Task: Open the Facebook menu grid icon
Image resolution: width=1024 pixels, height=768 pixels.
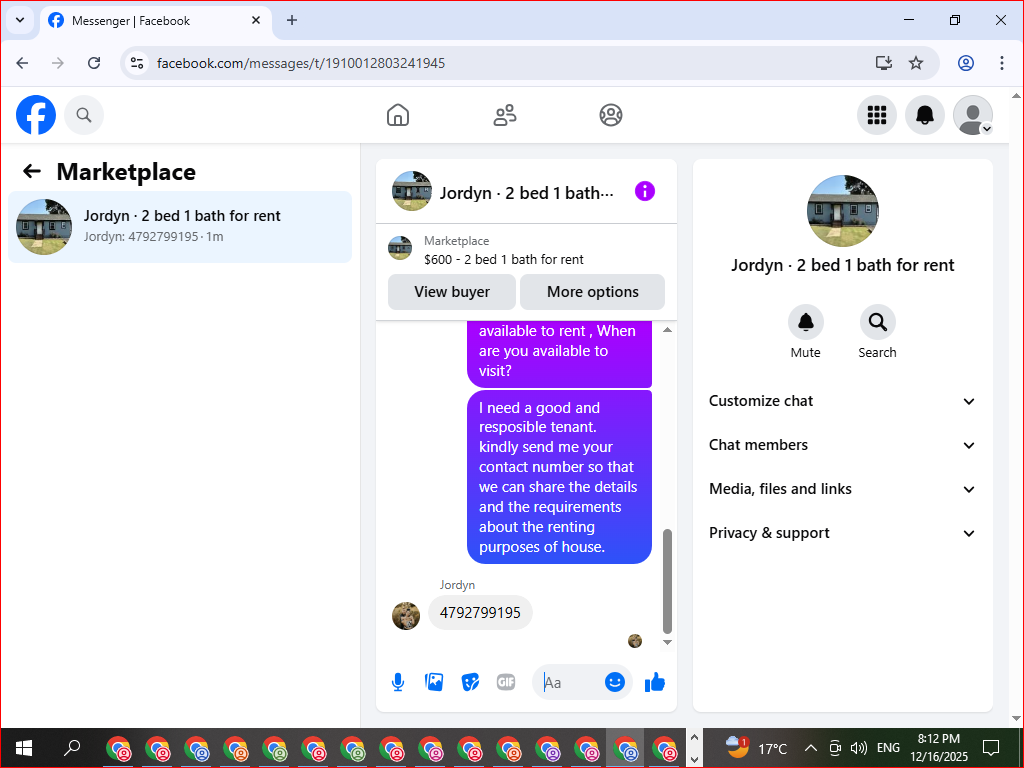Action: (876, 115)
